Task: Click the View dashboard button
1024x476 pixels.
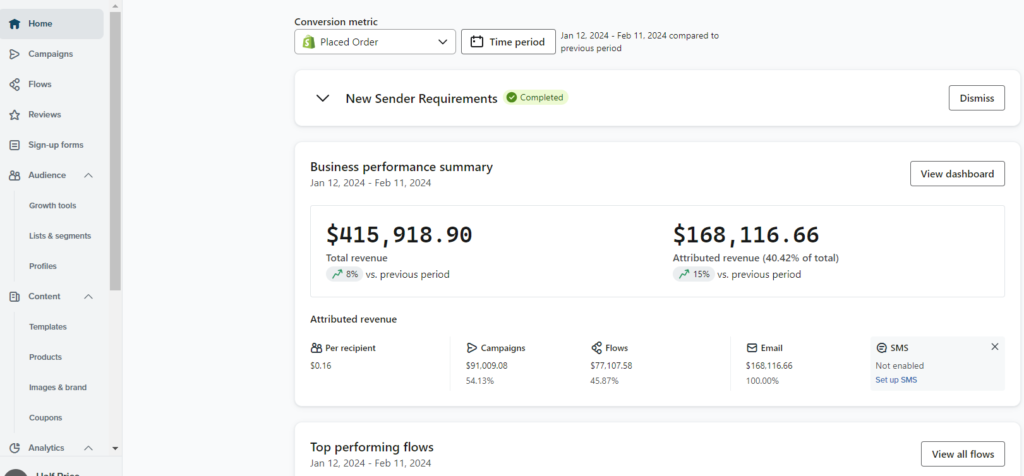Action: point(957,174)
